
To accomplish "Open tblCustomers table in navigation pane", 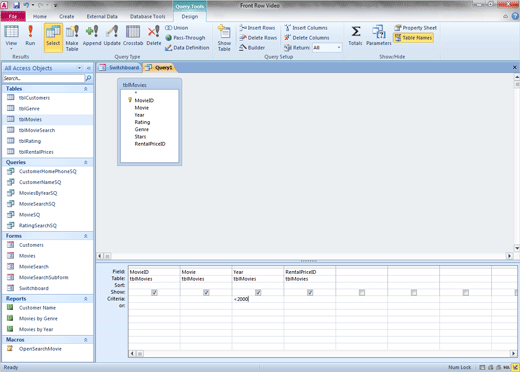I will [34, 98].
